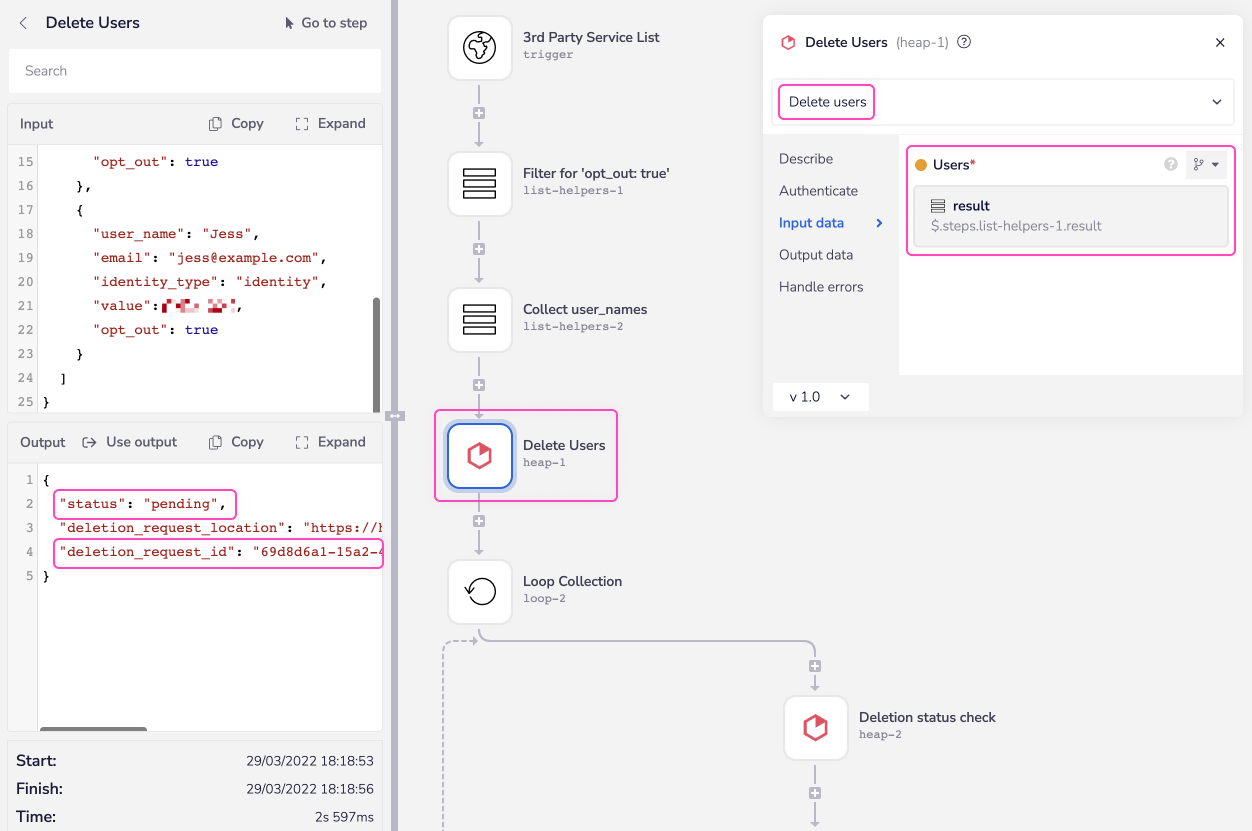This screenshot has height=831, width=1252.
Task: Open the v 1.0 version dropdown
Action: click(820, 397)
